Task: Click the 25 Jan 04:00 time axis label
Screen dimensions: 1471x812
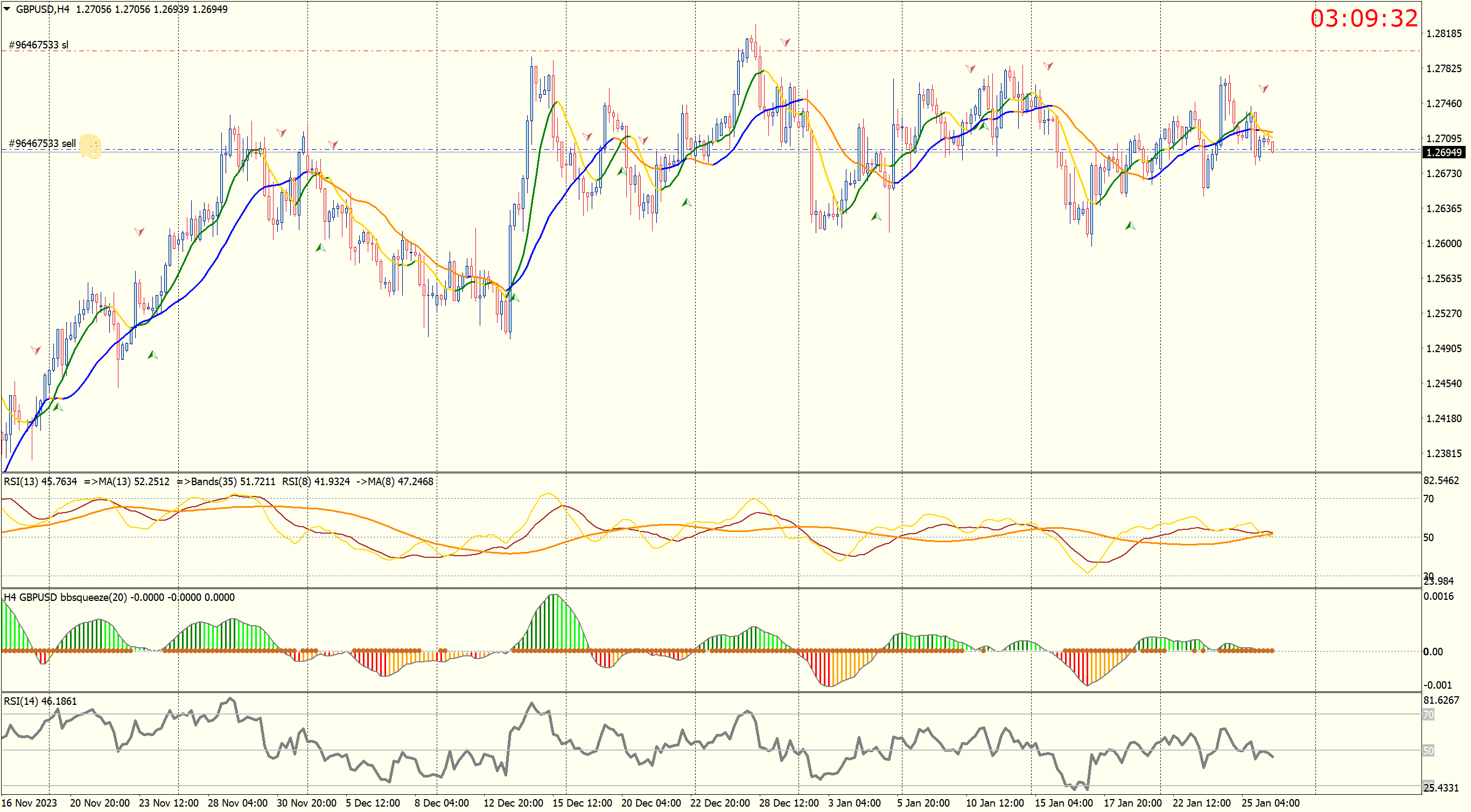Action: (x=1270, y=803)
